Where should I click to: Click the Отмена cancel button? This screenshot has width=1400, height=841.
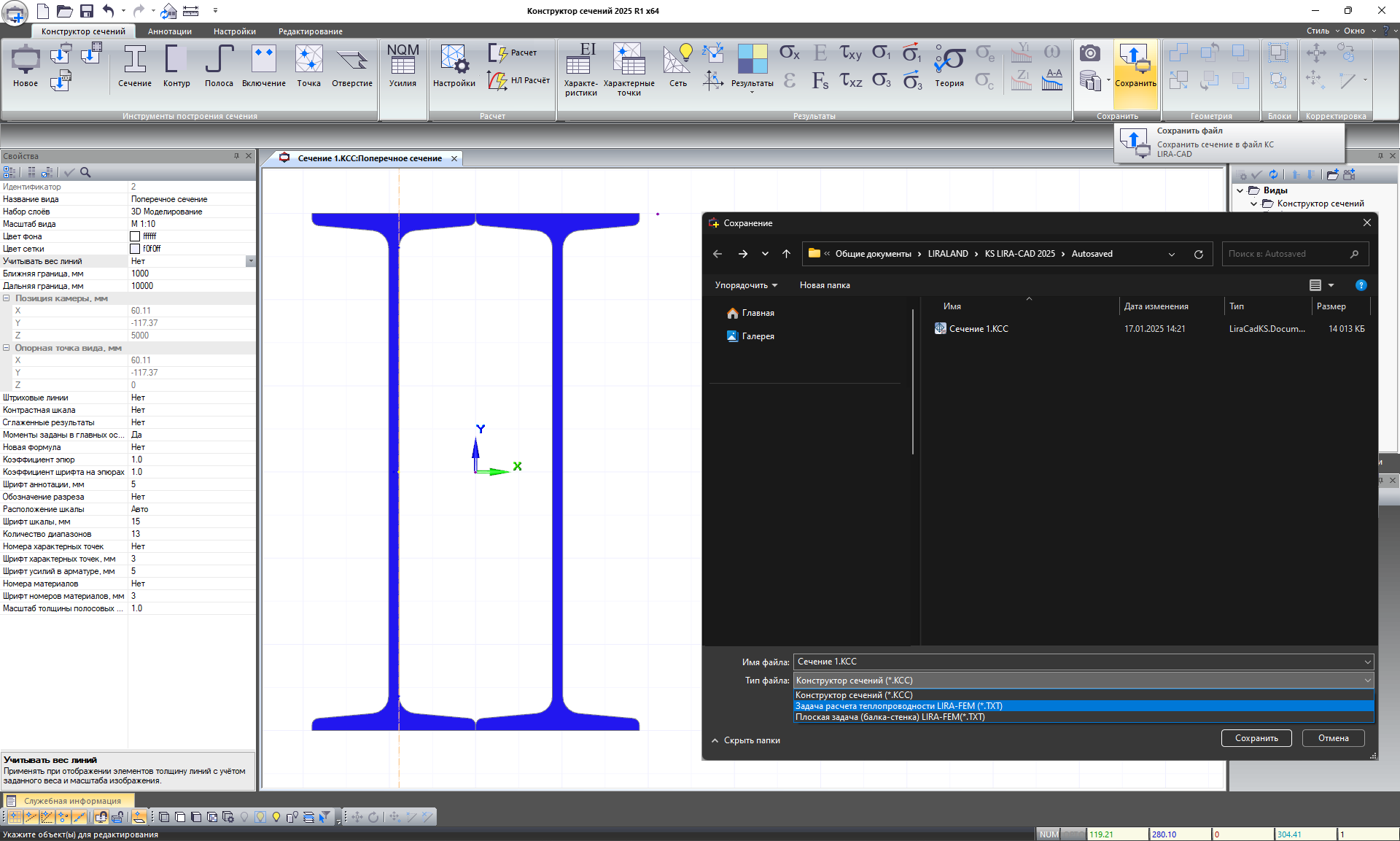coord(1333,738)
